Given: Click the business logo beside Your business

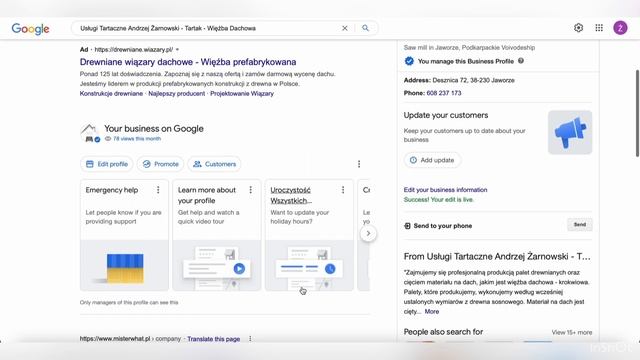Looking at the screenshot, I should tap(90, 133).
